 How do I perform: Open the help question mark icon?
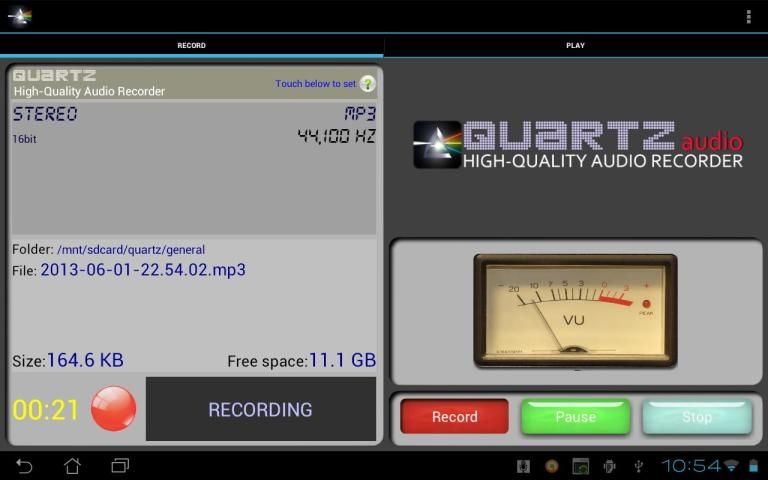[367, 84]
